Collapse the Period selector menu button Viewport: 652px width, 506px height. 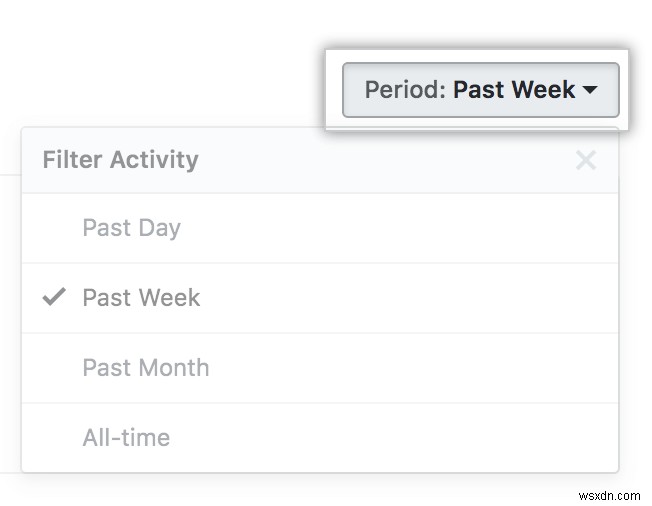pyautogui.click(x=480, y=90)
